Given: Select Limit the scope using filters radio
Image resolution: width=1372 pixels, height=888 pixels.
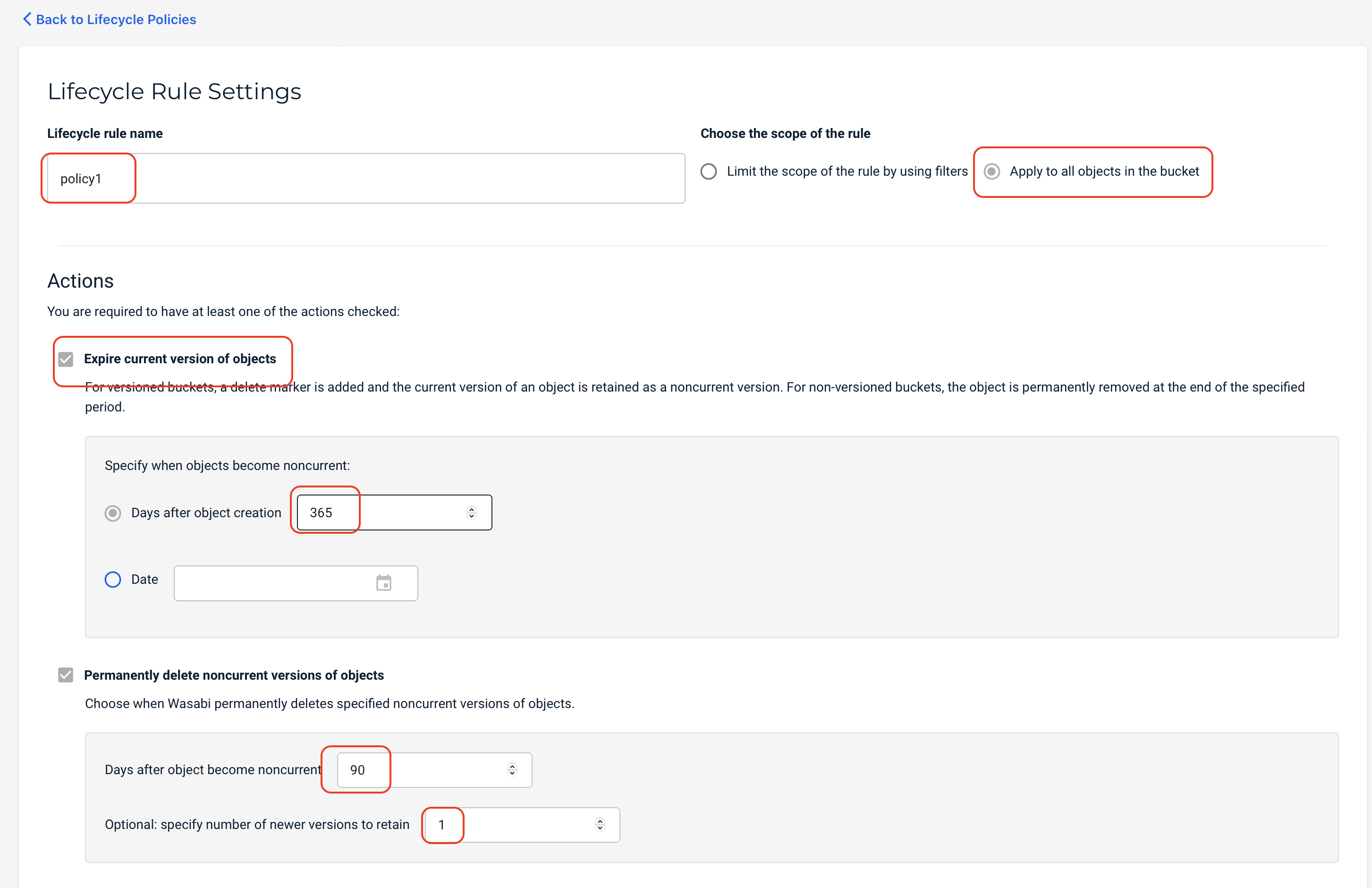Looking at the screenshot, I should click(709, 171).
